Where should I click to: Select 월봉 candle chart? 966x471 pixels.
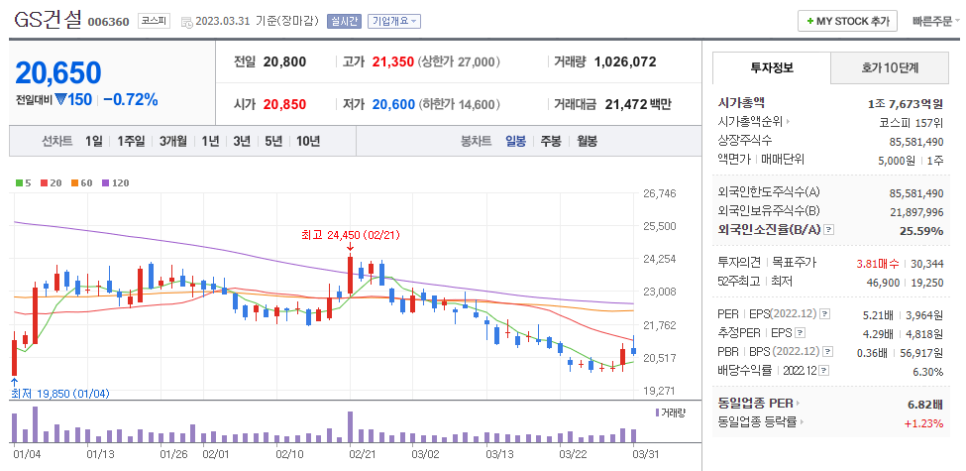pyautogui.click(x=586, y=141)
